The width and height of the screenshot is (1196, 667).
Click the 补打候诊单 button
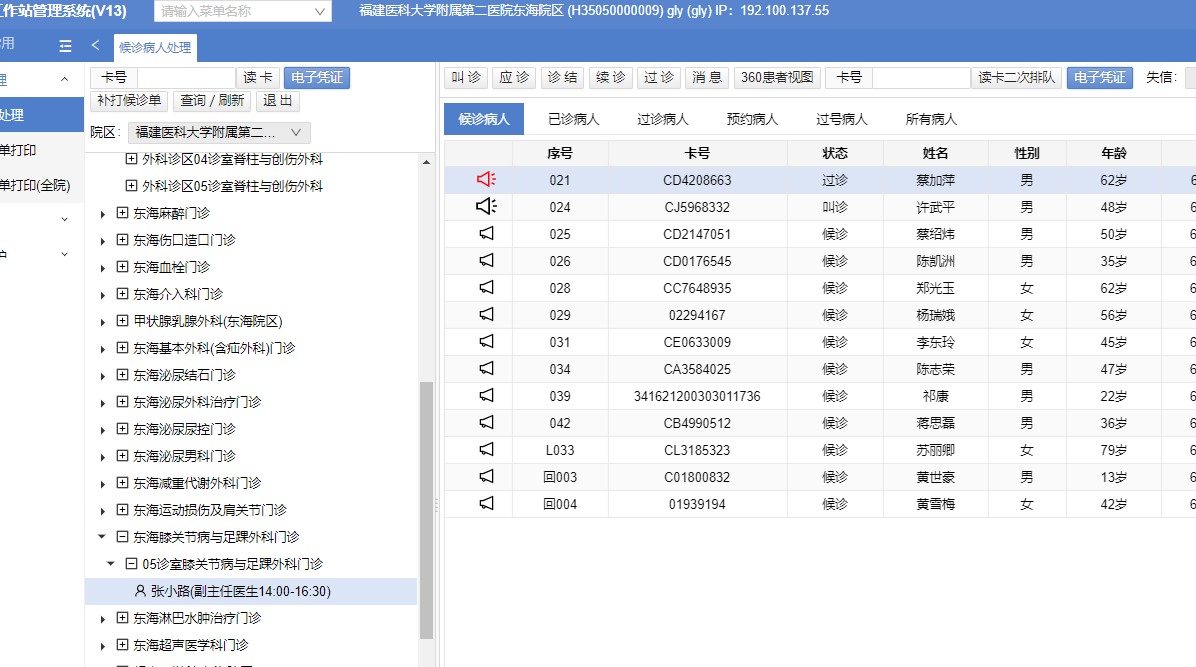(129, 101)
